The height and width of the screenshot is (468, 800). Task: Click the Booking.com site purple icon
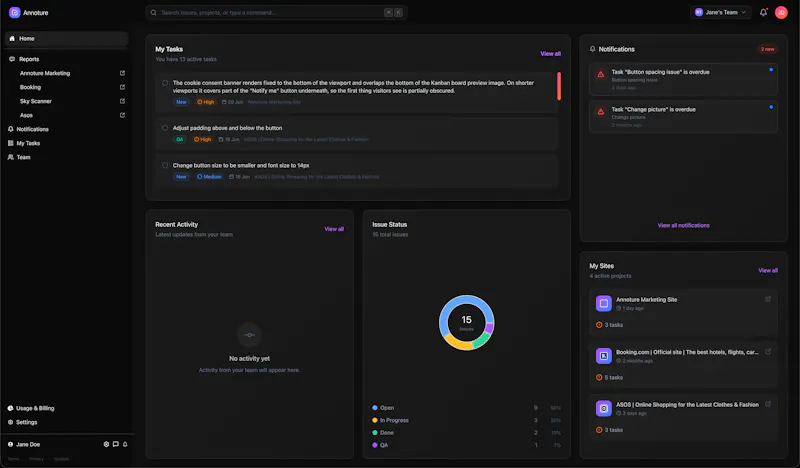tap(604, 356)
